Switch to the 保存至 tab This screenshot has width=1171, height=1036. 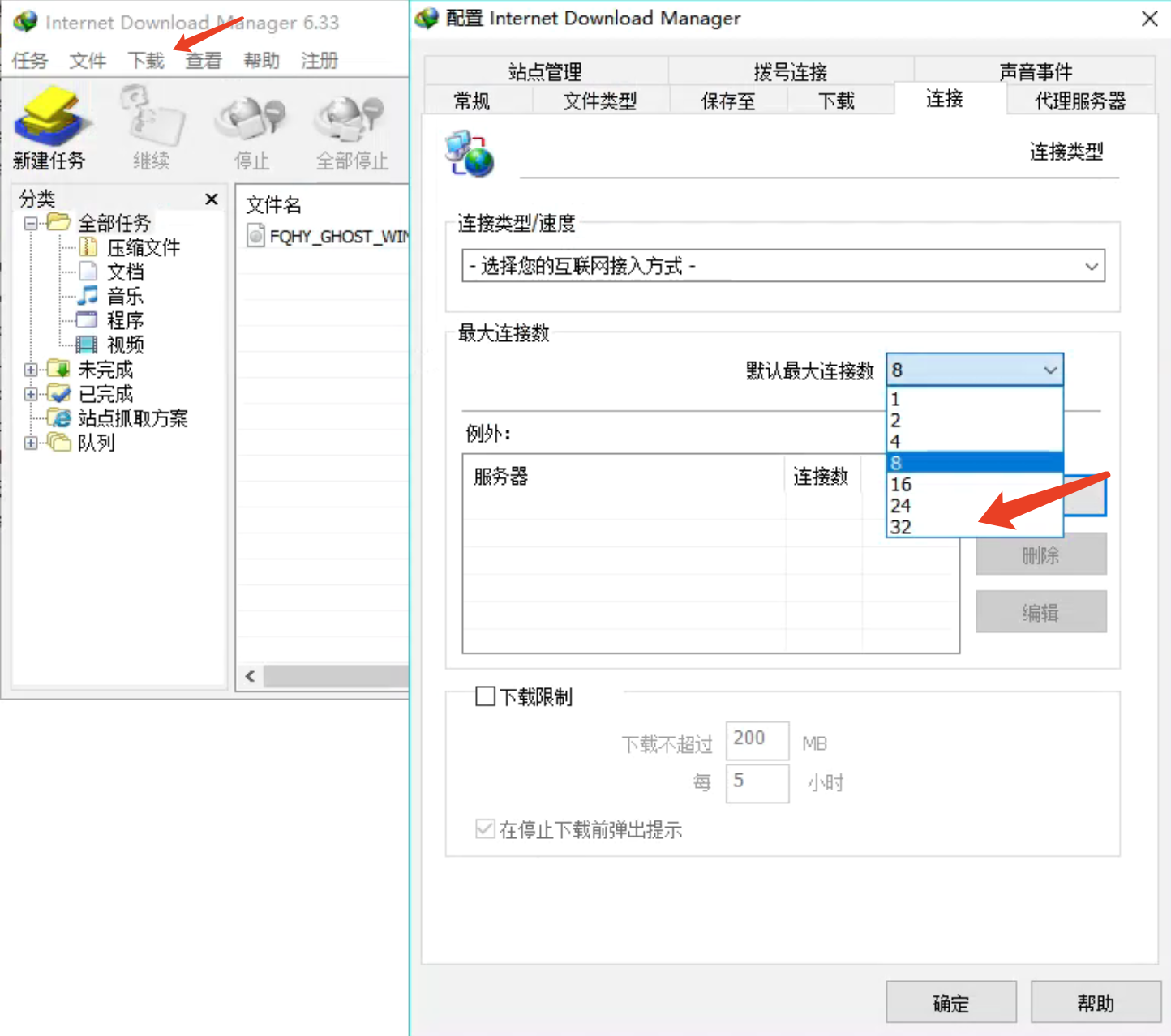click(x=728, y=101)
